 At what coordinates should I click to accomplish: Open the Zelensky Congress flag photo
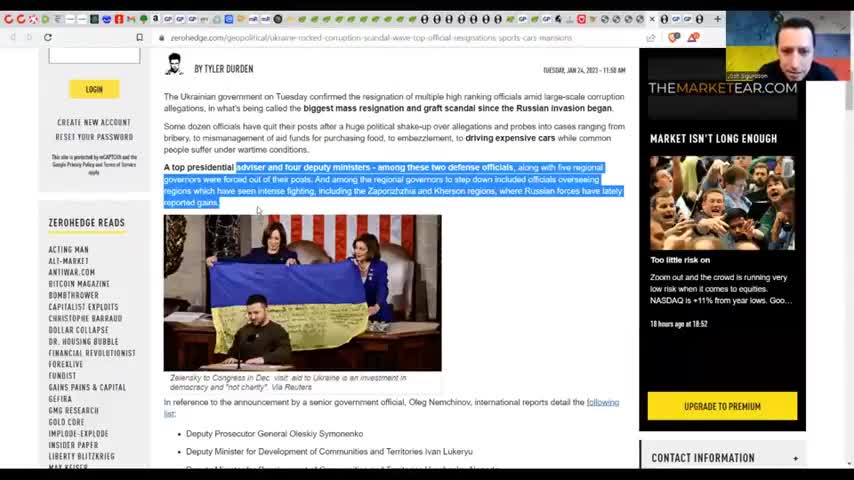pos(303,293)
